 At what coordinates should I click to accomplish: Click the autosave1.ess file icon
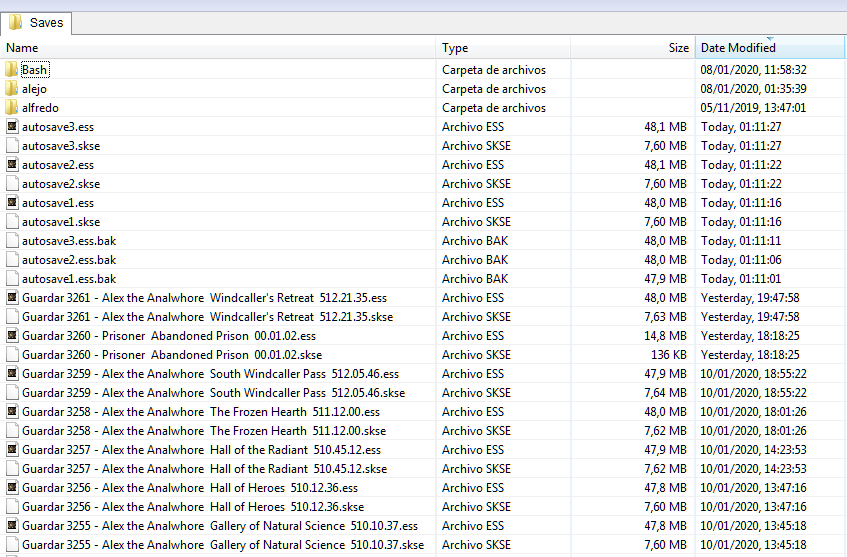12,203
